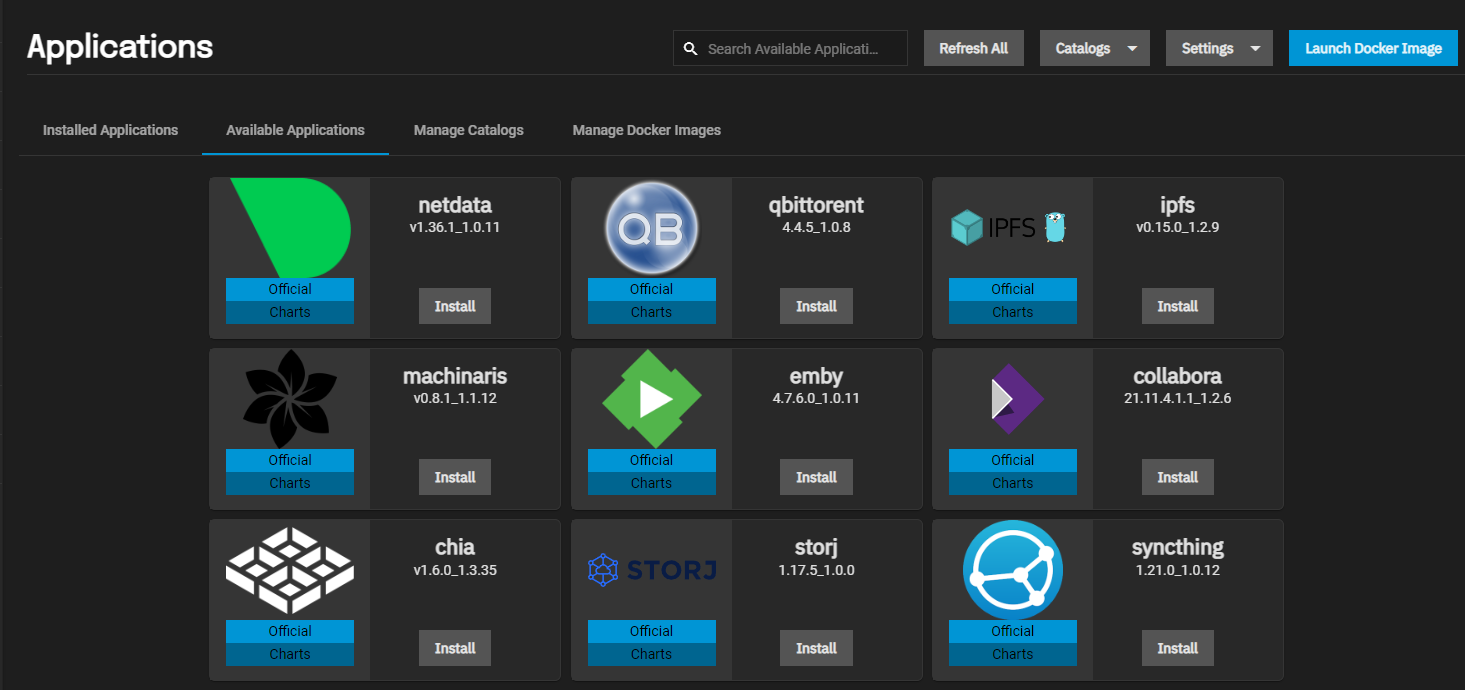This screenshot has height=690, width=1465.
Task: Click version text 21.11.4.1.1_1.2.6
Action: pyautogui.click(x=1177, y=398)
